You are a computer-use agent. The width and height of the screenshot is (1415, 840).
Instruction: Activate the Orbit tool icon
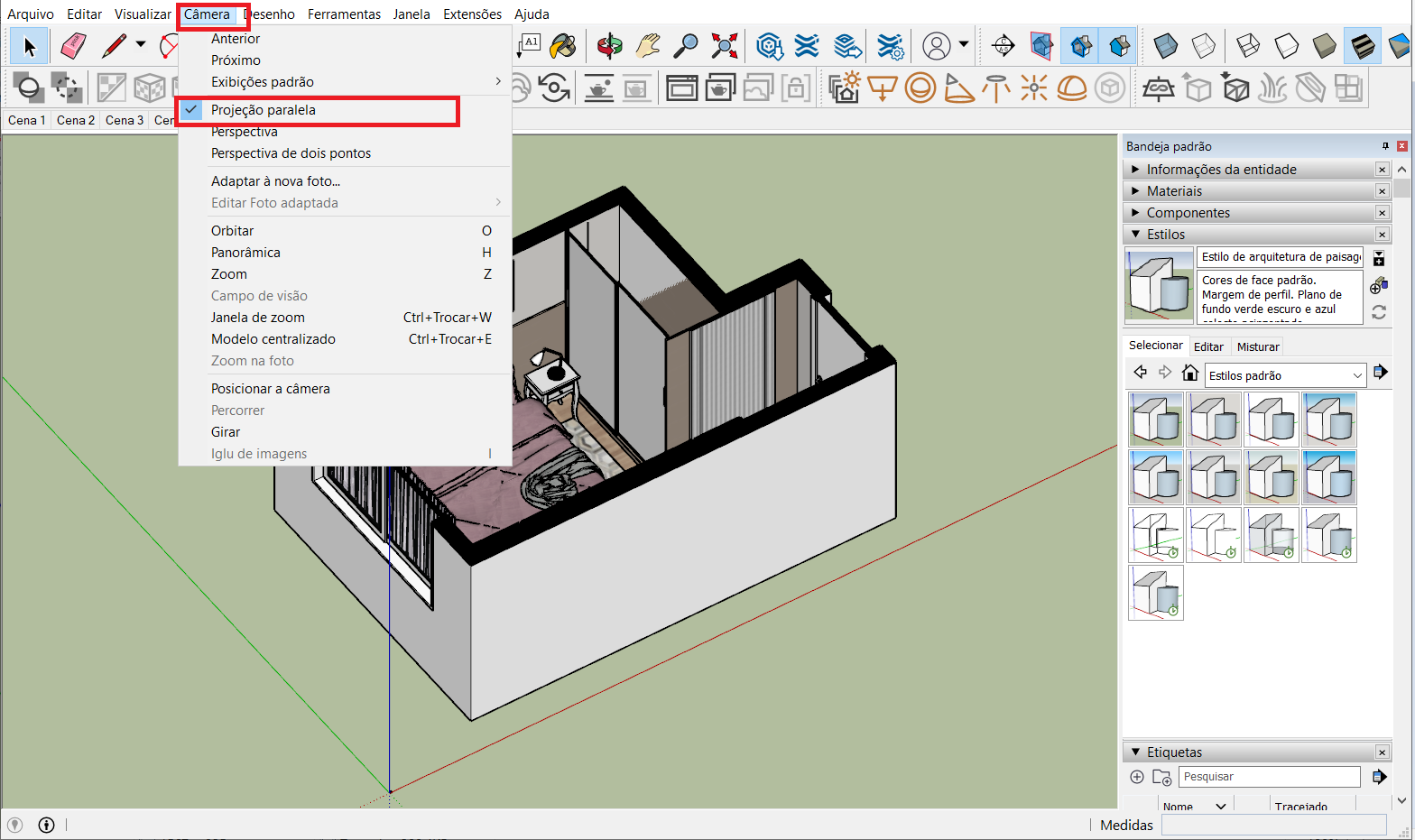pyautogui.click(x=610, y=45)
